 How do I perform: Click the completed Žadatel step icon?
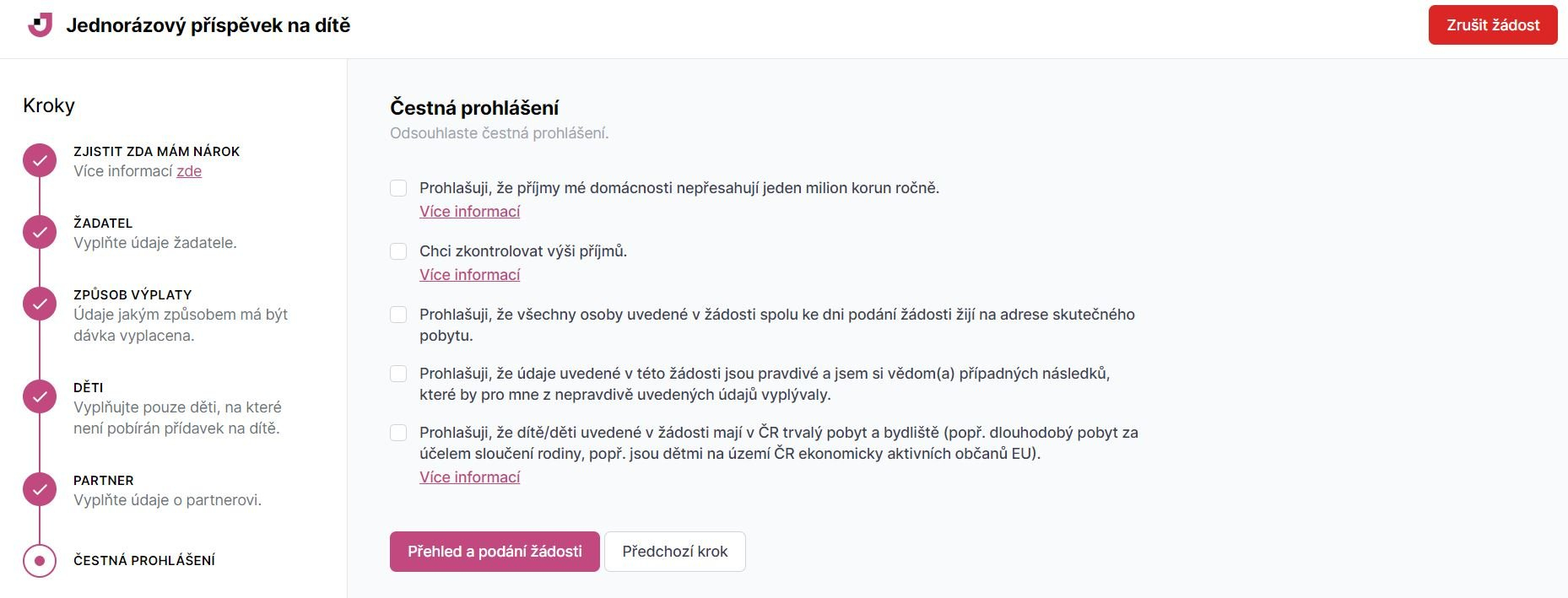pos(40,232)
